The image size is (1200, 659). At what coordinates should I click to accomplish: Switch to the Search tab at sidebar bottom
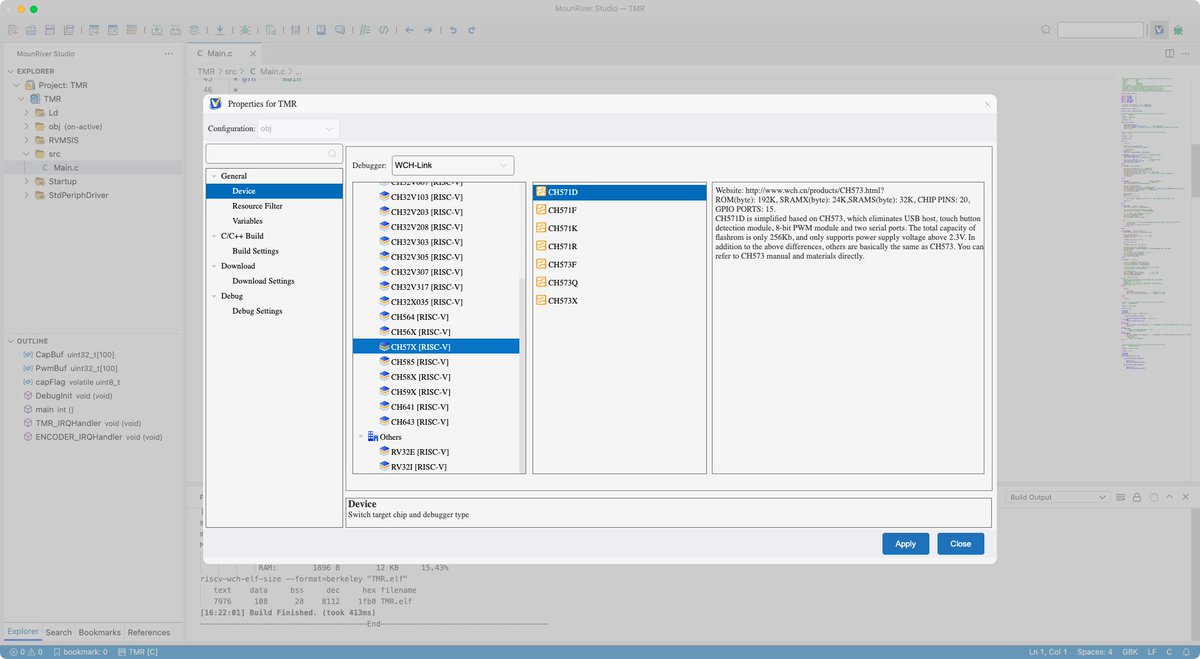click(59, 632)
